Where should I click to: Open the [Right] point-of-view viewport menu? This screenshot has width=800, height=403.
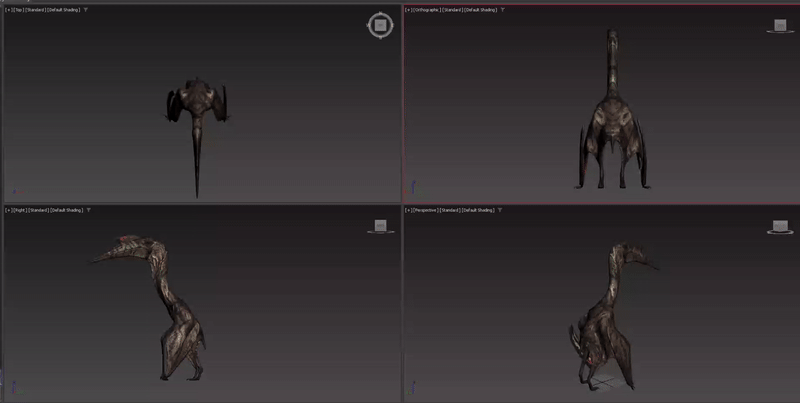(20, 210)
